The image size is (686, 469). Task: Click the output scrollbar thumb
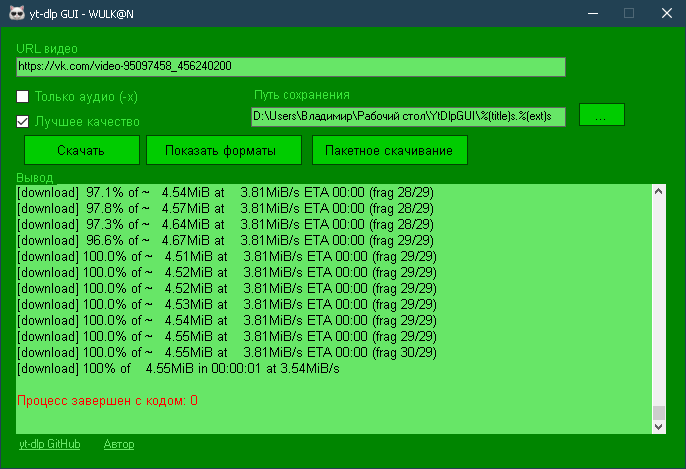pyautogui.click(x=658, y=413)
